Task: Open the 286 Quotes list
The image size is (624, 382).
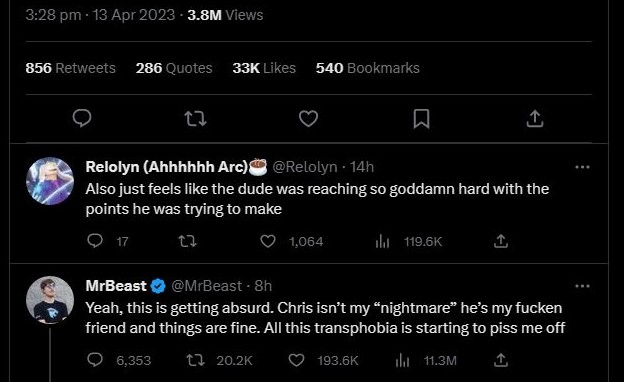Action: (x=174, y=68)
